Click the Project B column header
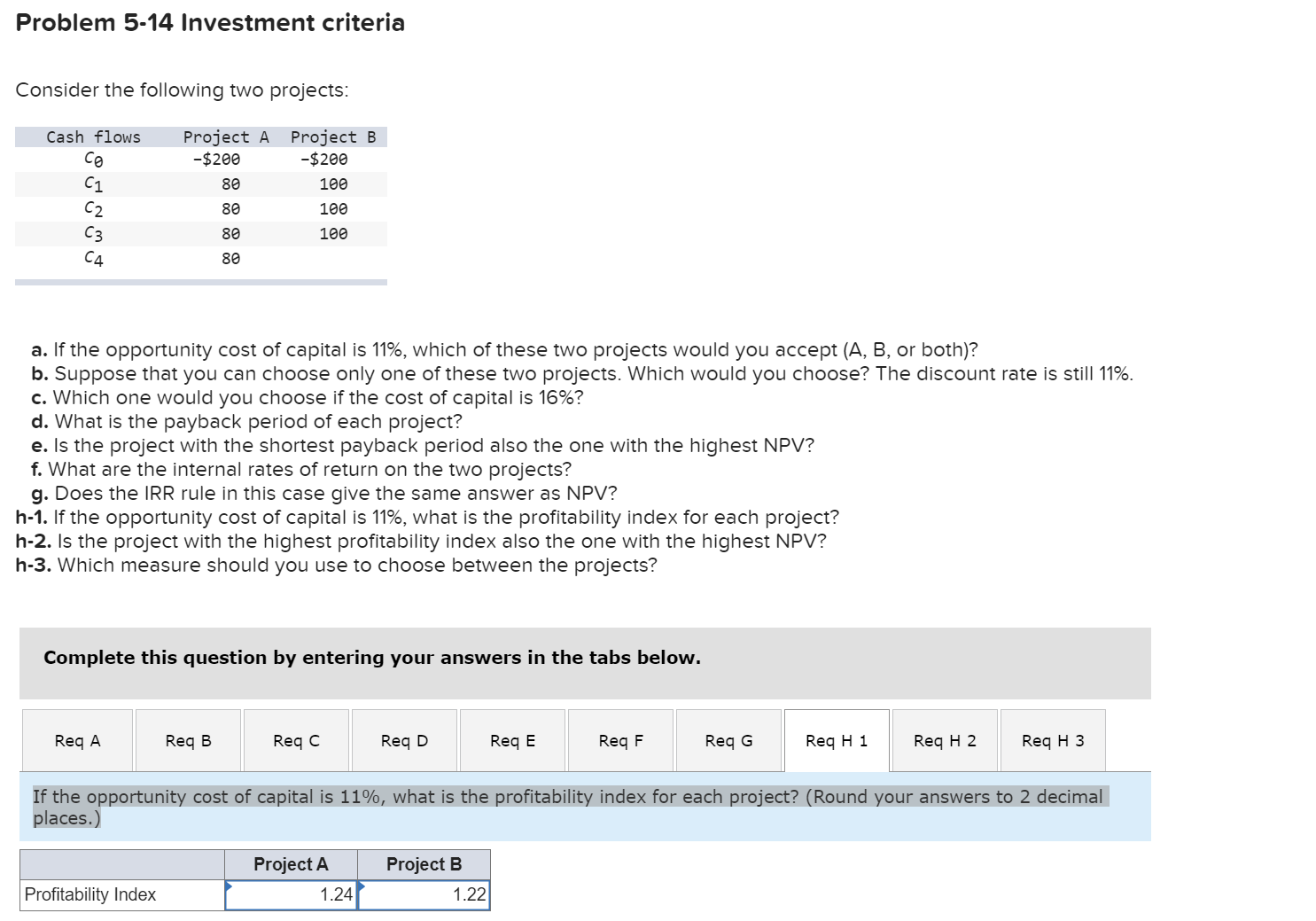The height and width of the screenshot is (921, 1316). pos(423,863)
